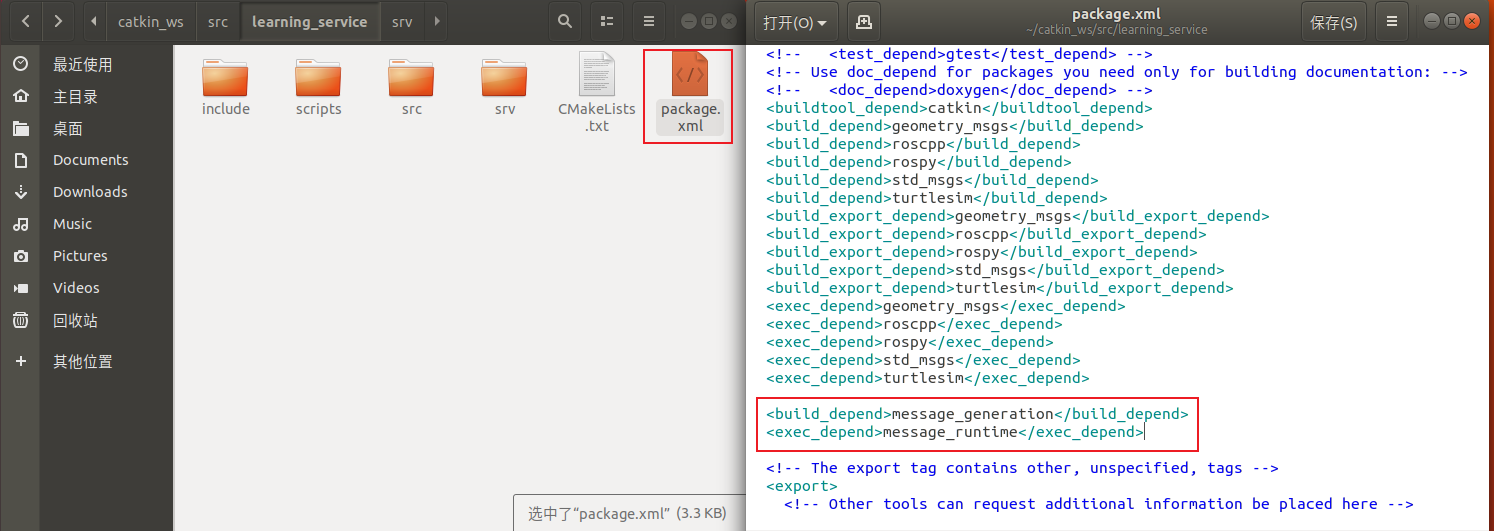The width and height of the screenshot is (1494, 531).
Task: Open Trash (回收站) in sidebar
Action: coord(87,321)
